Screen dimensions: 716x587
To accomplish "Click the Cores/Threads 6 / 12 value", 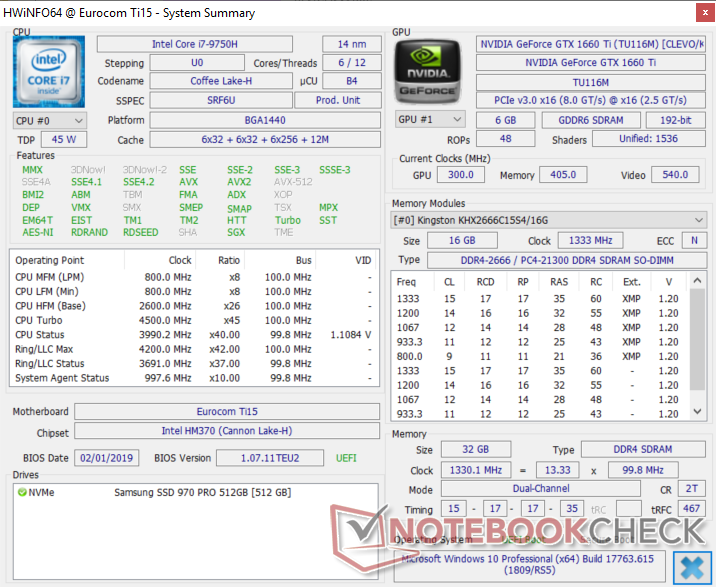I will (352, 63).
